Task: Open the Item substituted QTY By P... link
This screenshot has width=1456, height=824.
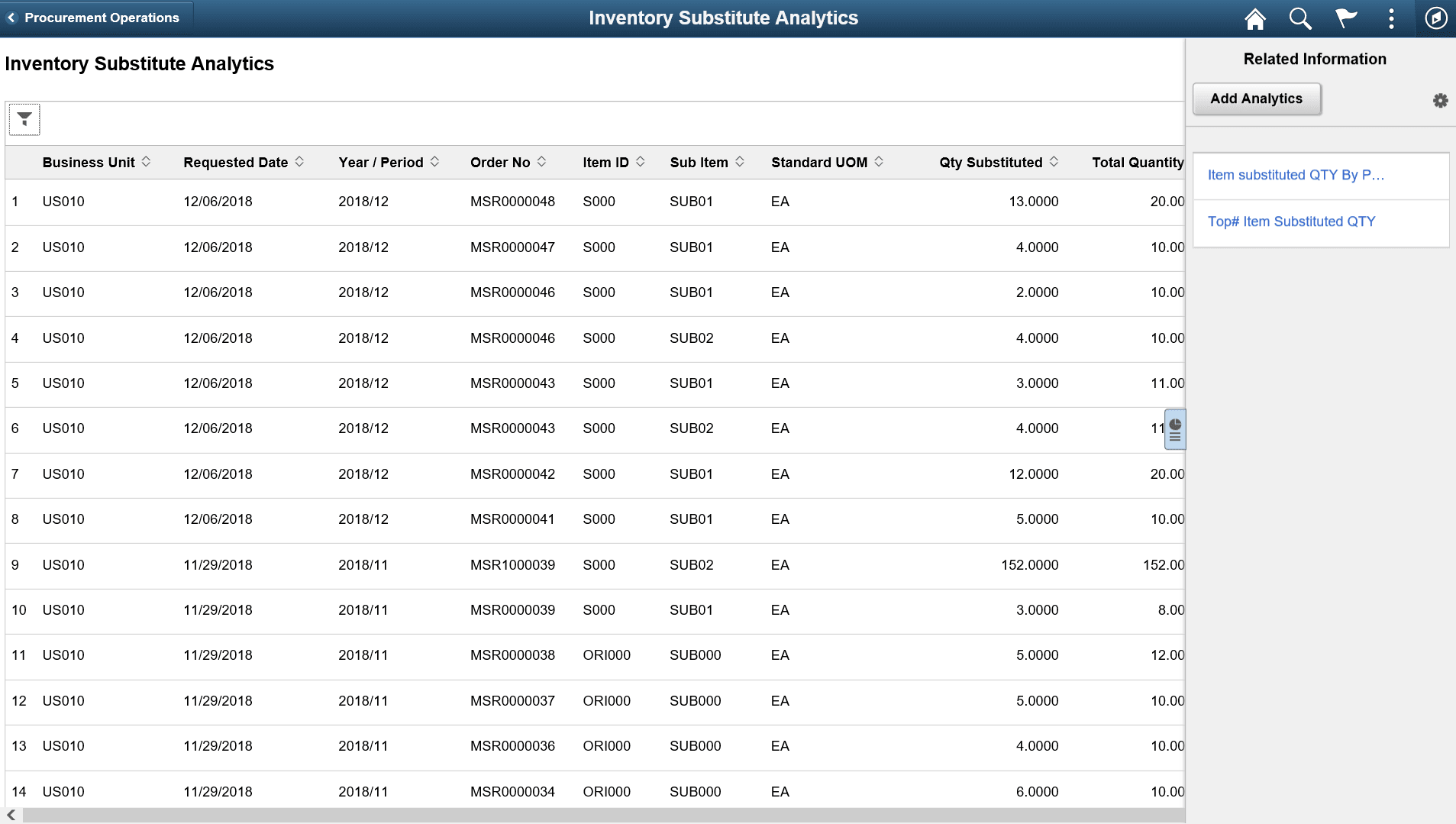Action: (1296, 175)
